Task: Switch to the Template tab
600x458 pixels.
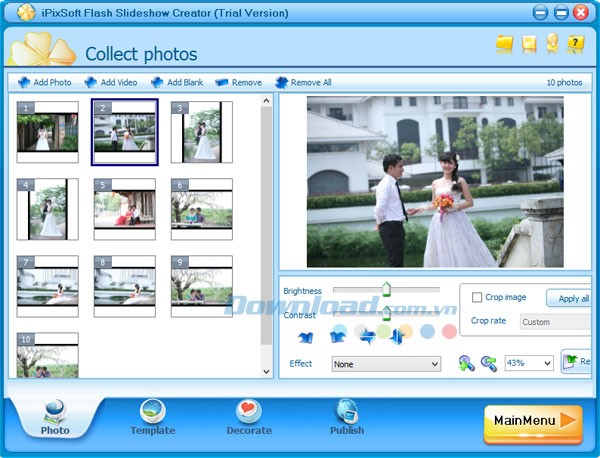Action: [152, 417]
